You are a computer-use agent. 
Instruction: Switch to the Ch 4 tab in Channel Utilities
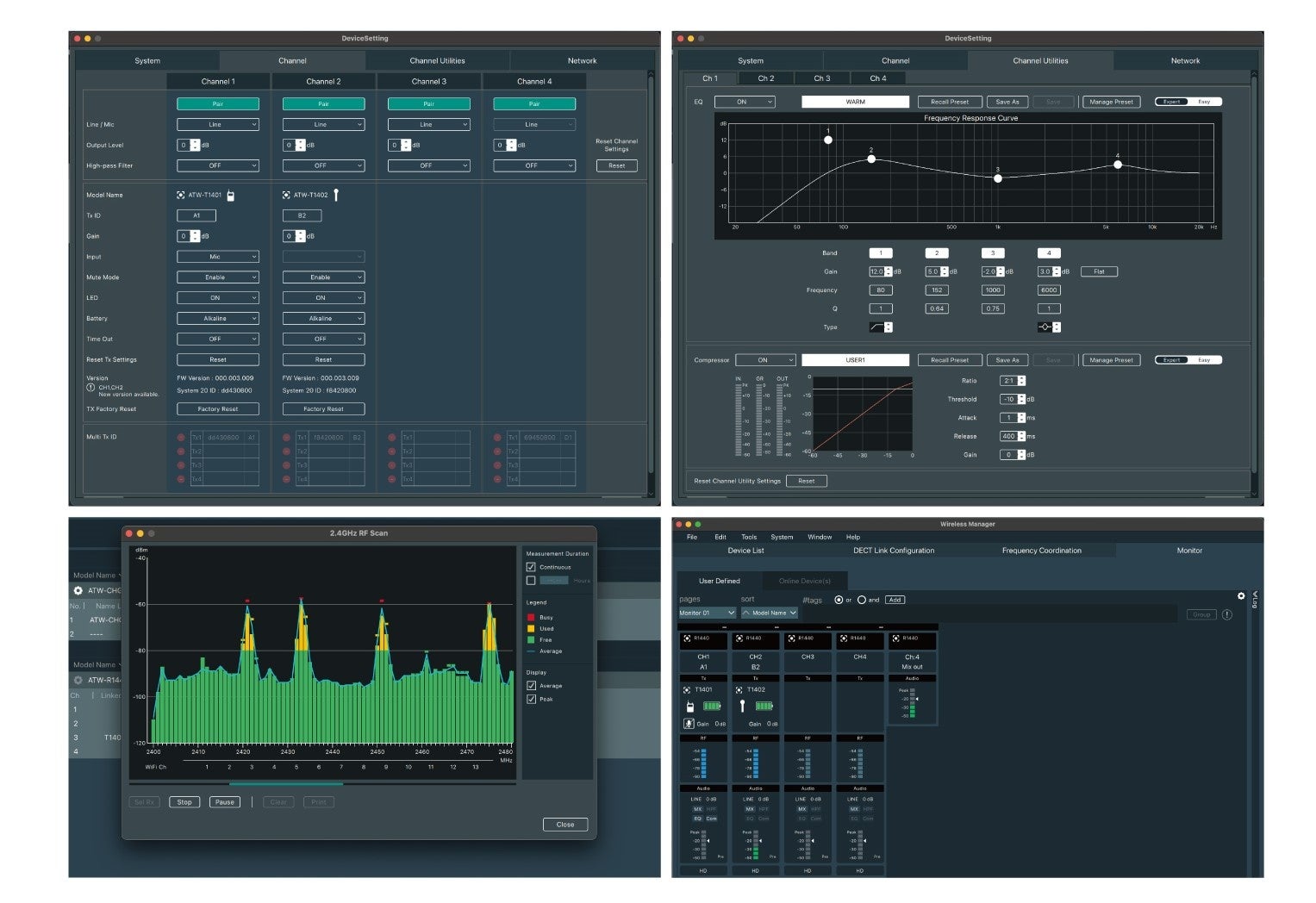[x=877, y=78]
